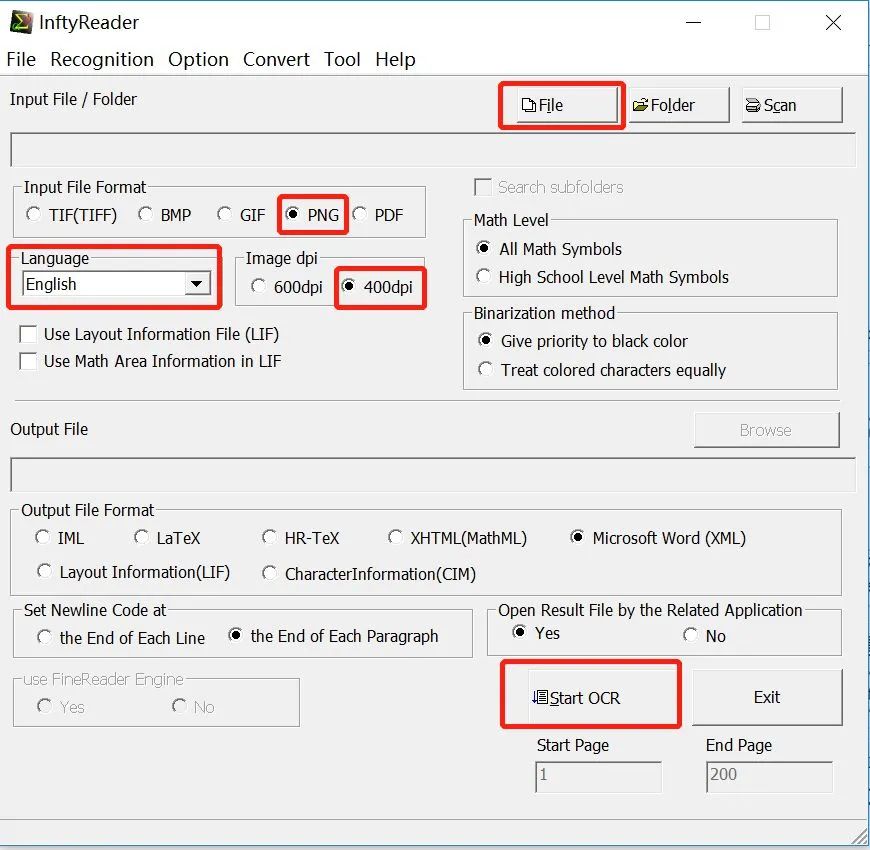Select PDF input format
The height and width of the screenshot is (850, 870).
pyautogui.click(x=378, y=215)
